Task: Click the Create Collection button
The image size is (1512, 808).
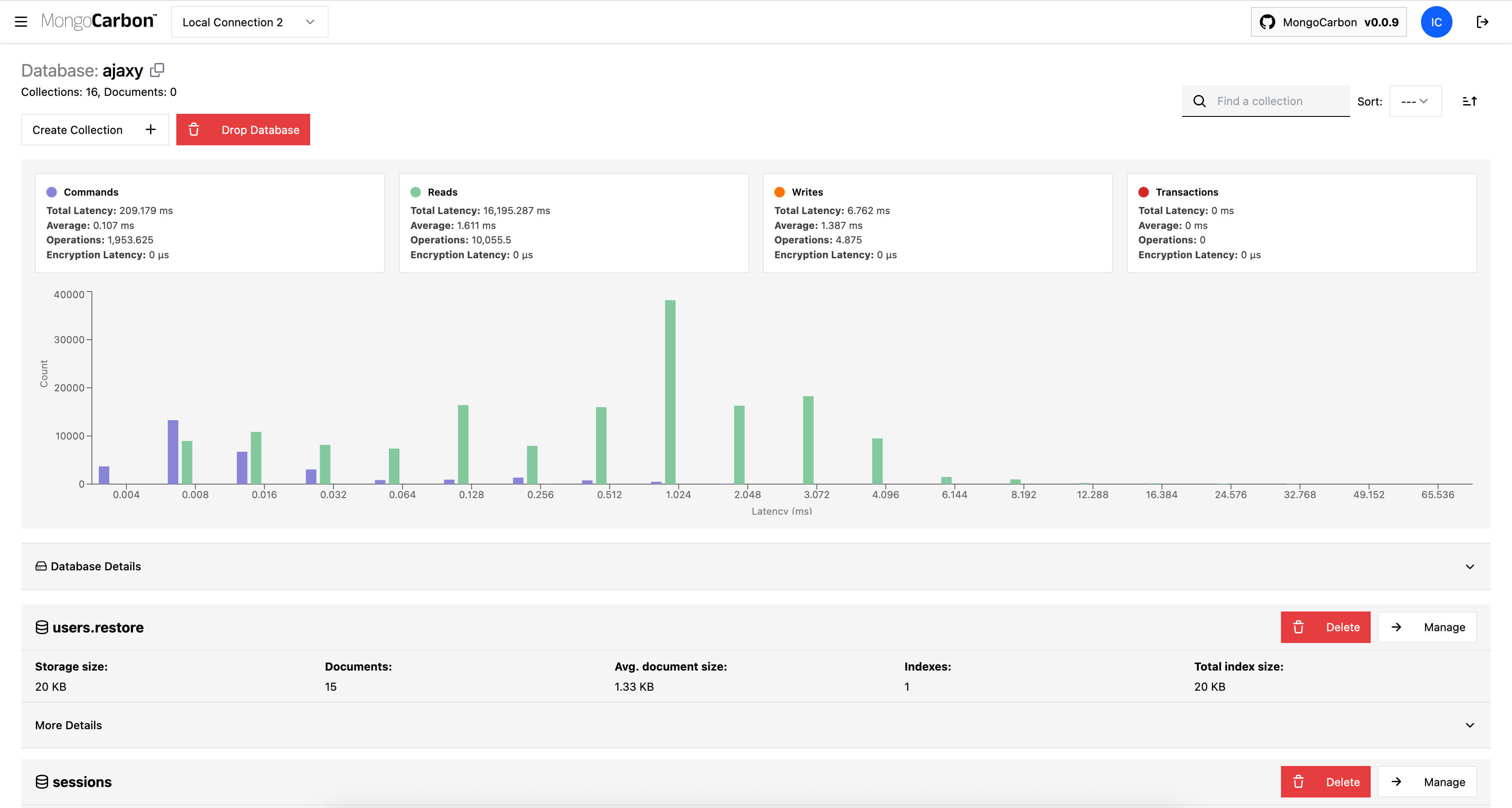Action: [x=94, y=129]
